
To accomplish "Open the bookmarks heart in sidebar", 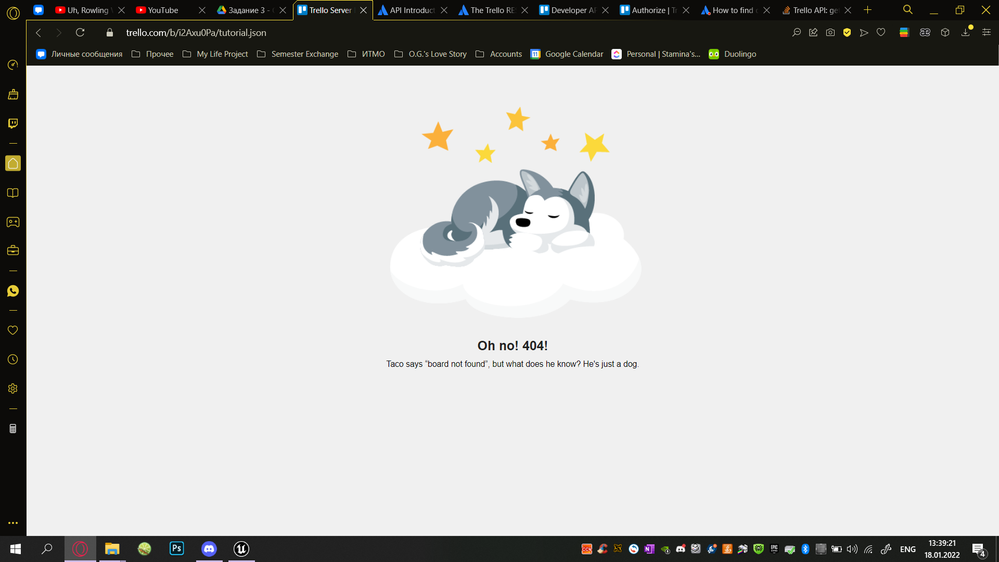I will click(x=13, y=330).
